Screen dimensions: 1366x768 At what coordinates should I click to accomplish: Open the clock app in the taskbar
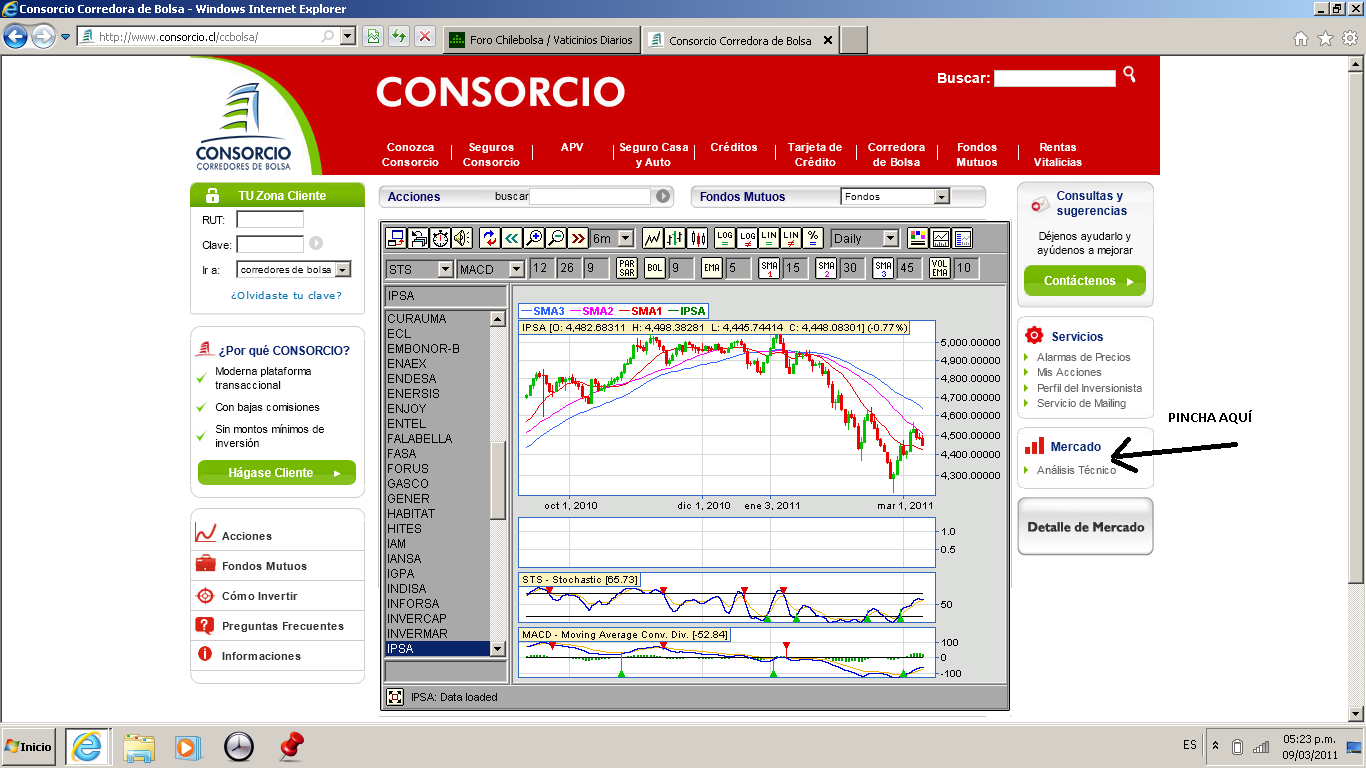pyautogui.click(x=239, y=746)
